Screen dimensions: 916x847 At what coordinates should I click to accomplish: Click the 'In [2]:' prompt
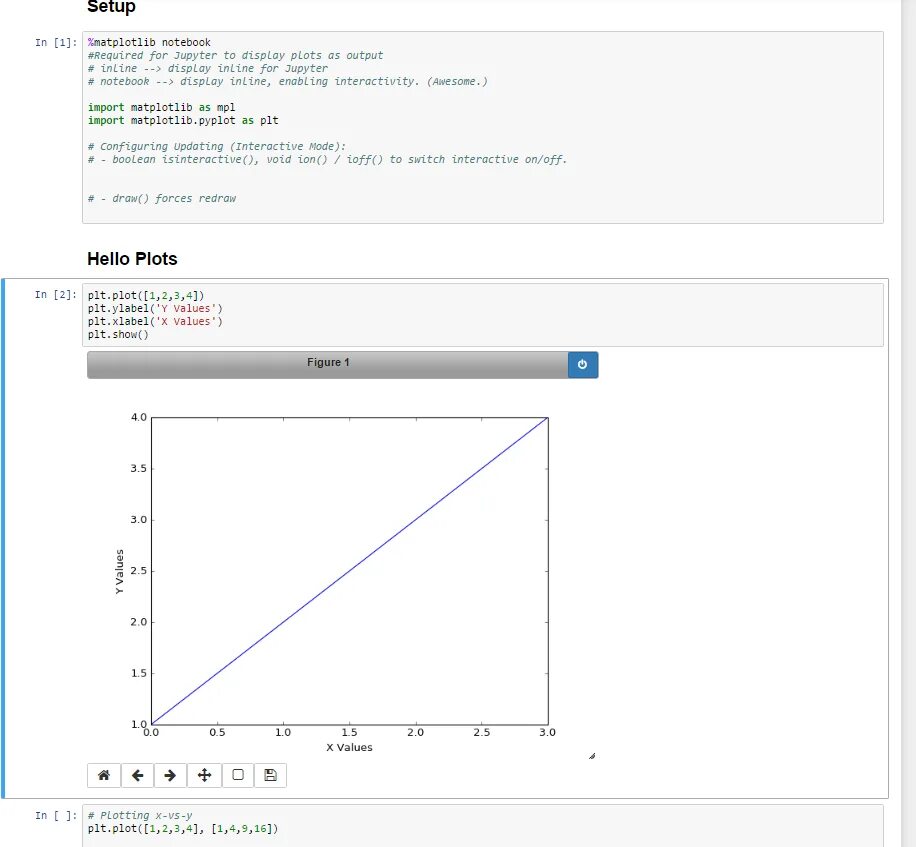point(55,294)
